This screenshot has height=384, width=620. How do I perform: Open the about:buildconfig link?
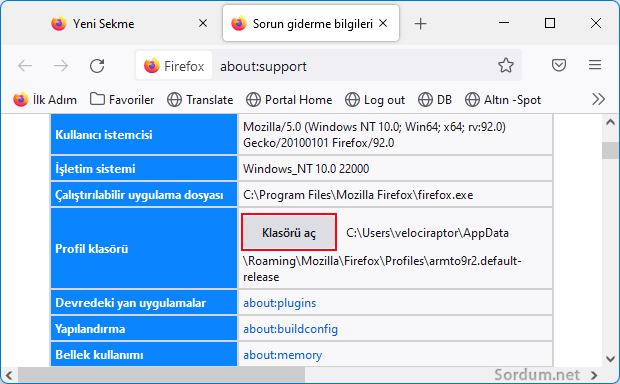pyautogui.click(x=290, y=329)
